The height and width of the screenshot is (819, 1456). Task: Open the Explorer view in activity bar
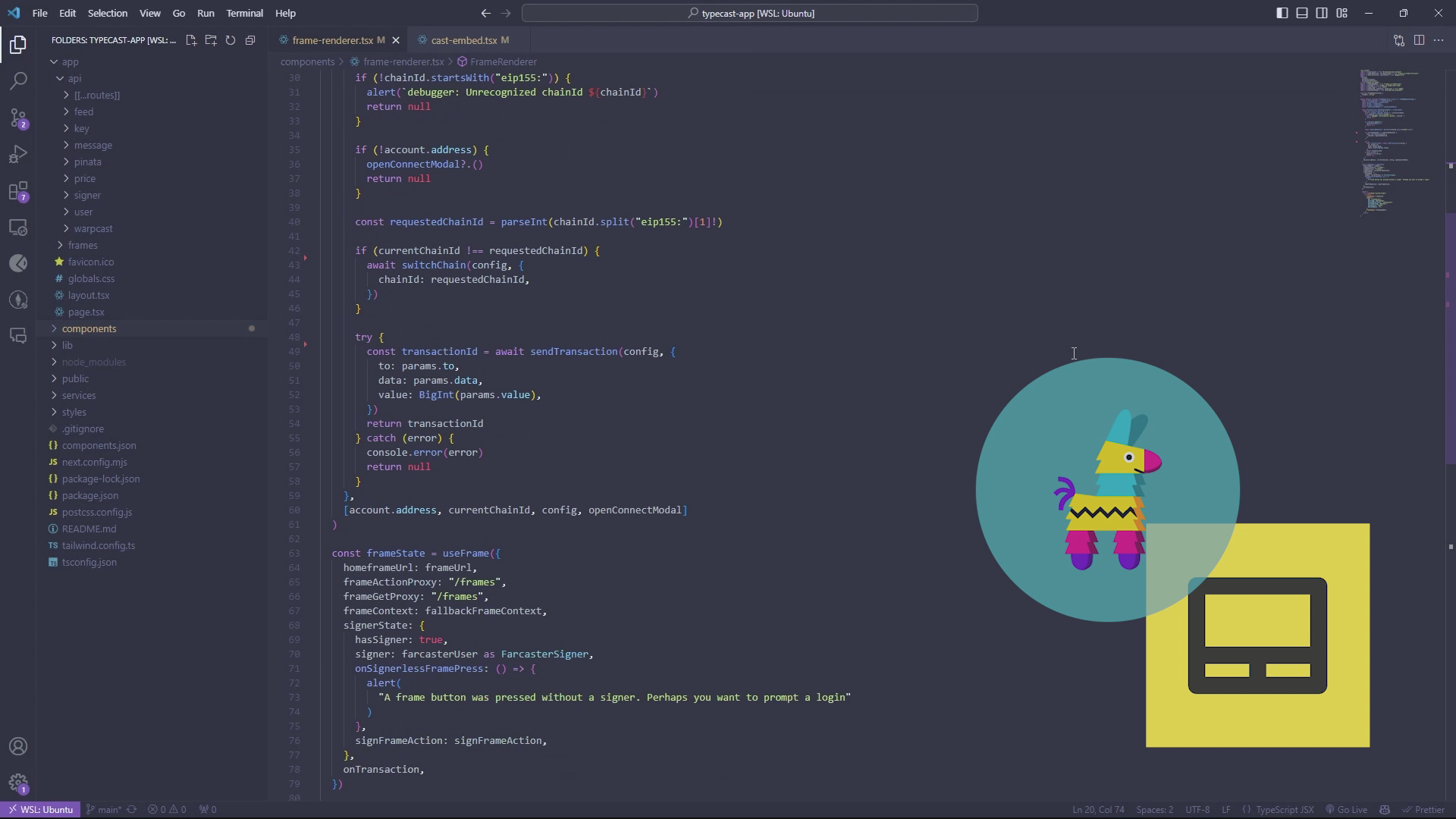point(18,45)
